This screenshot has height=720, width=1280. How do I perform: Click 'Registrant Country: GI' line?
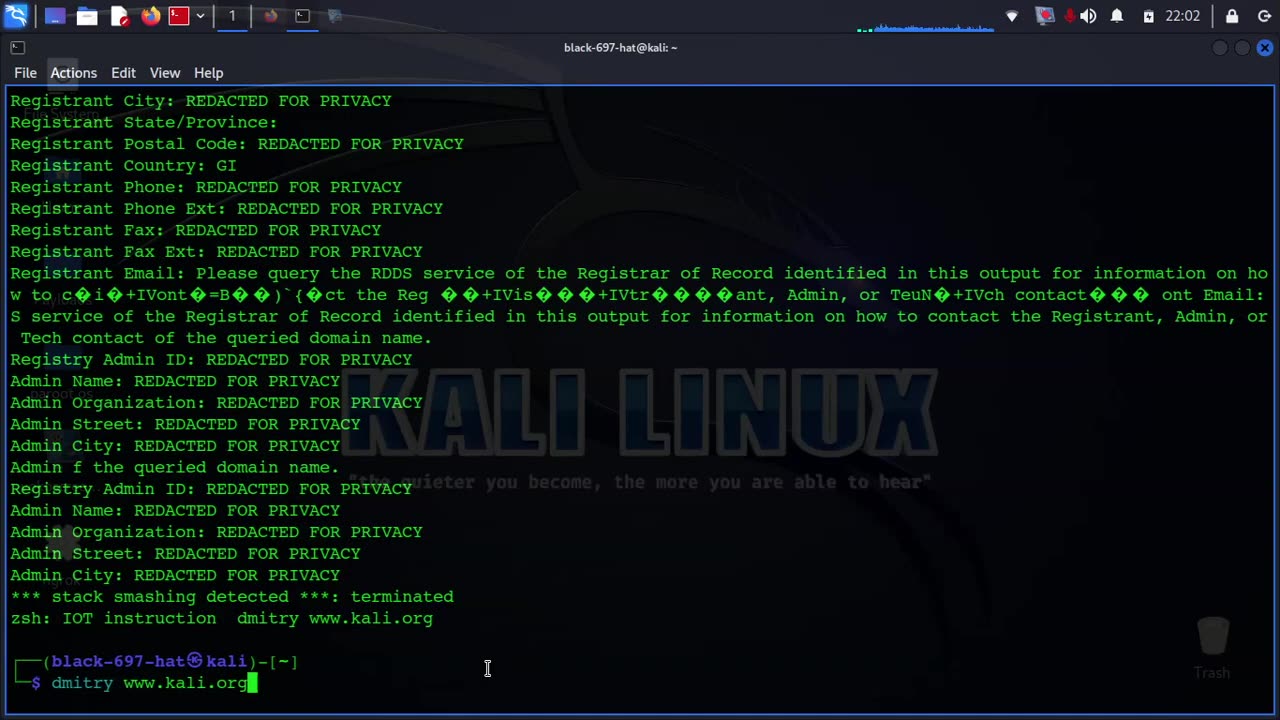pos(123,166)
